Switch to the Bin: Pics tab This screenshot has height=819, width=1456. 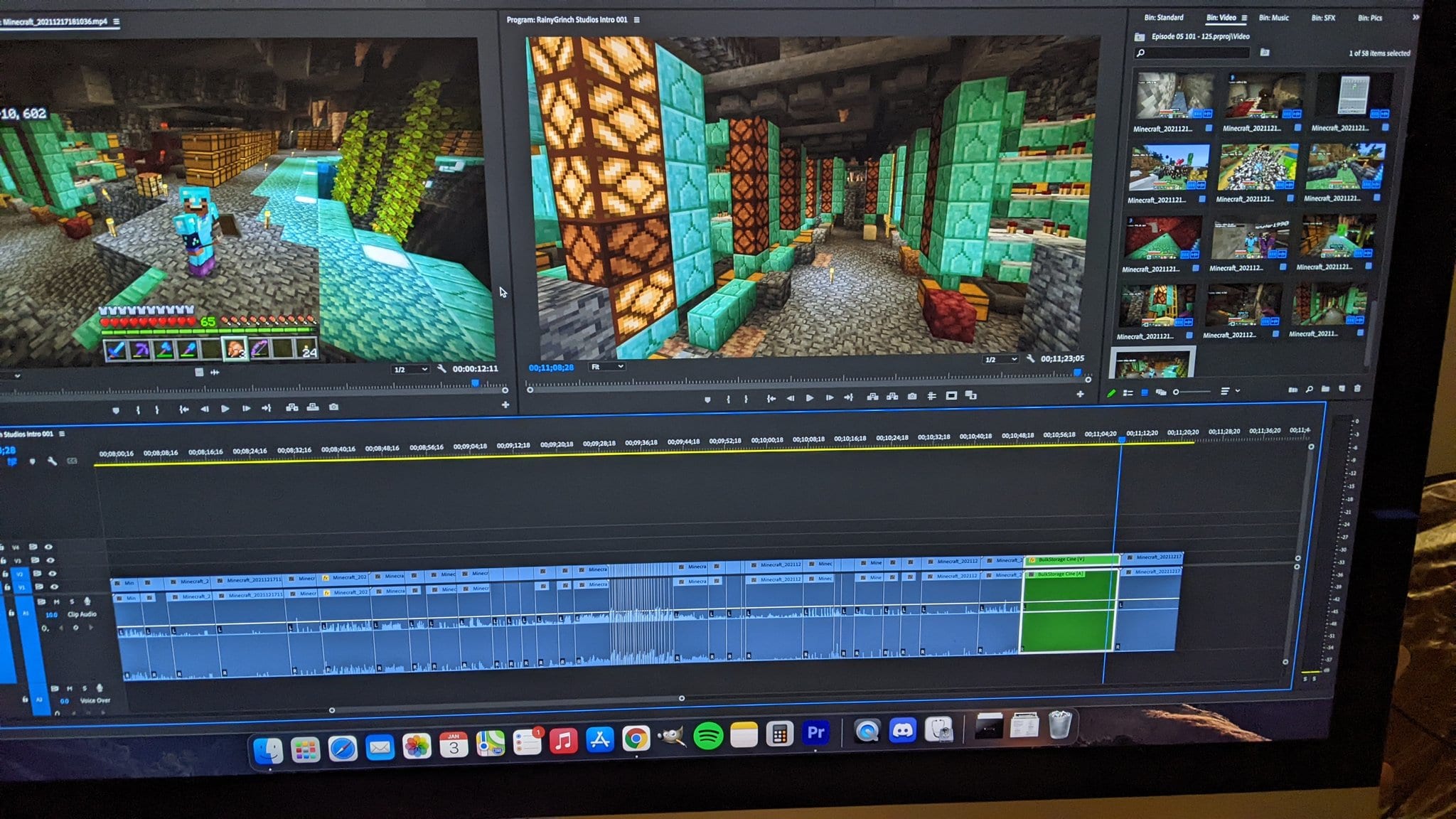(1370, 18)
